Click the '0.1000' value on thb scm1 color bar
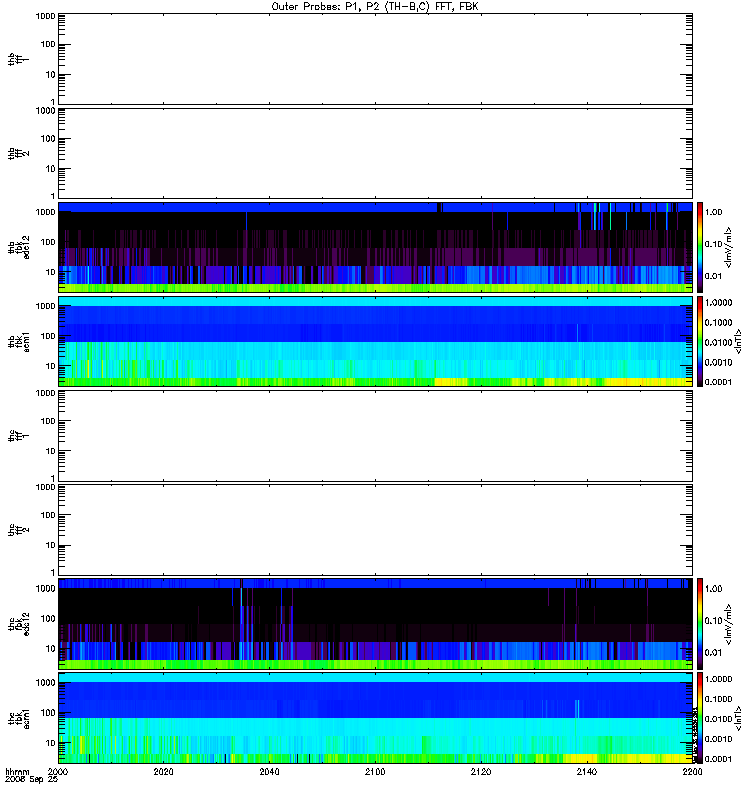The image size is (750, 800). [x=718, y=322]
